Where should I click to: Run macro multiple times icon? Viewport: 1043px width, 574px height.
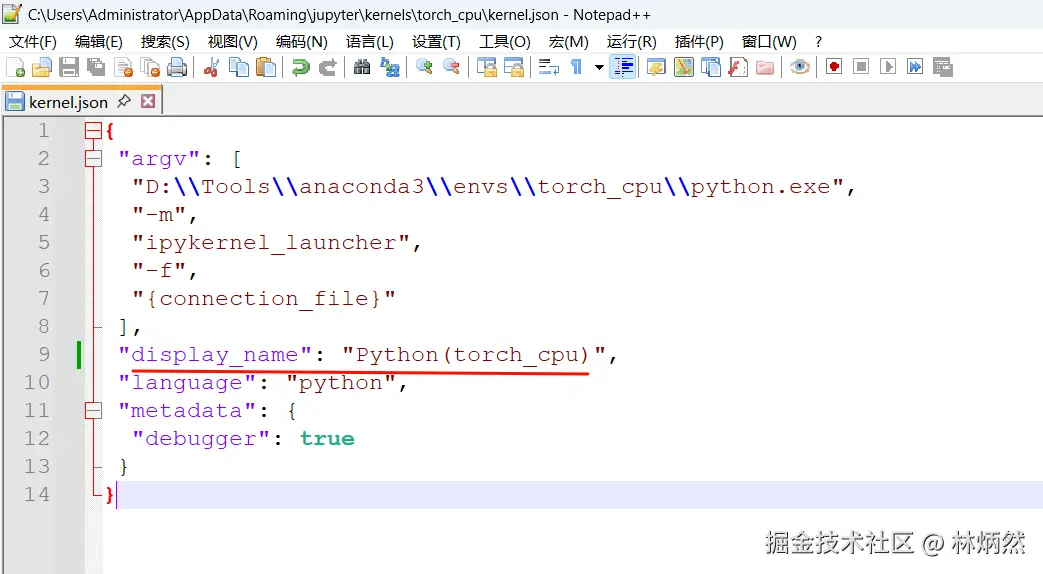pos(915,67)
